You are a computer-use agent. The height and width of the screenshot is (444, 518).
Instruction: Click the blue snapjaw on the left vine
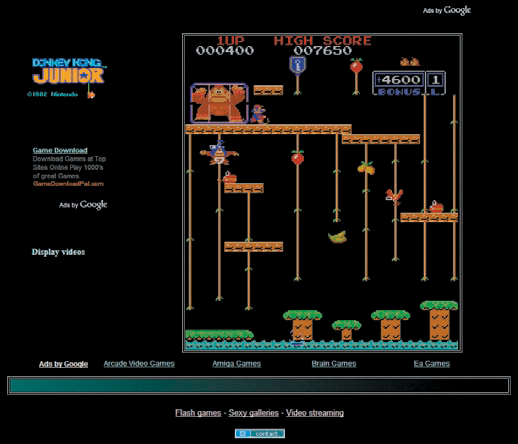pyautogui.click(x=219, y=153)
